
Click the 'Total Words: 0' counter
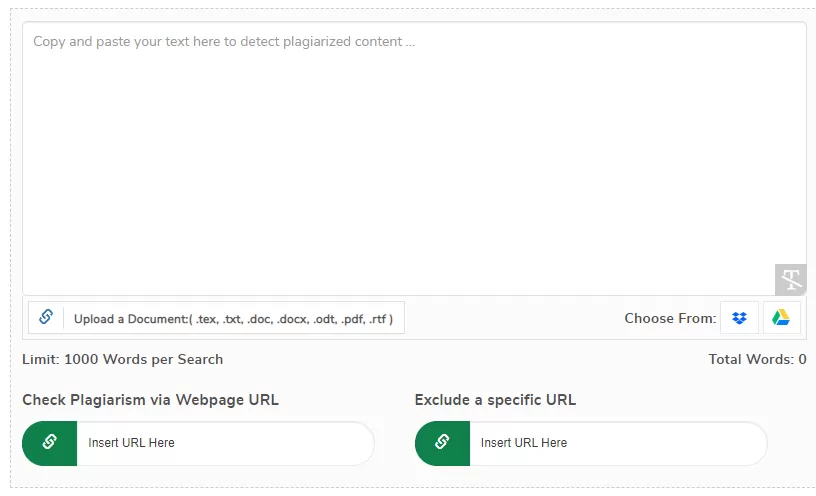[756, 359]
